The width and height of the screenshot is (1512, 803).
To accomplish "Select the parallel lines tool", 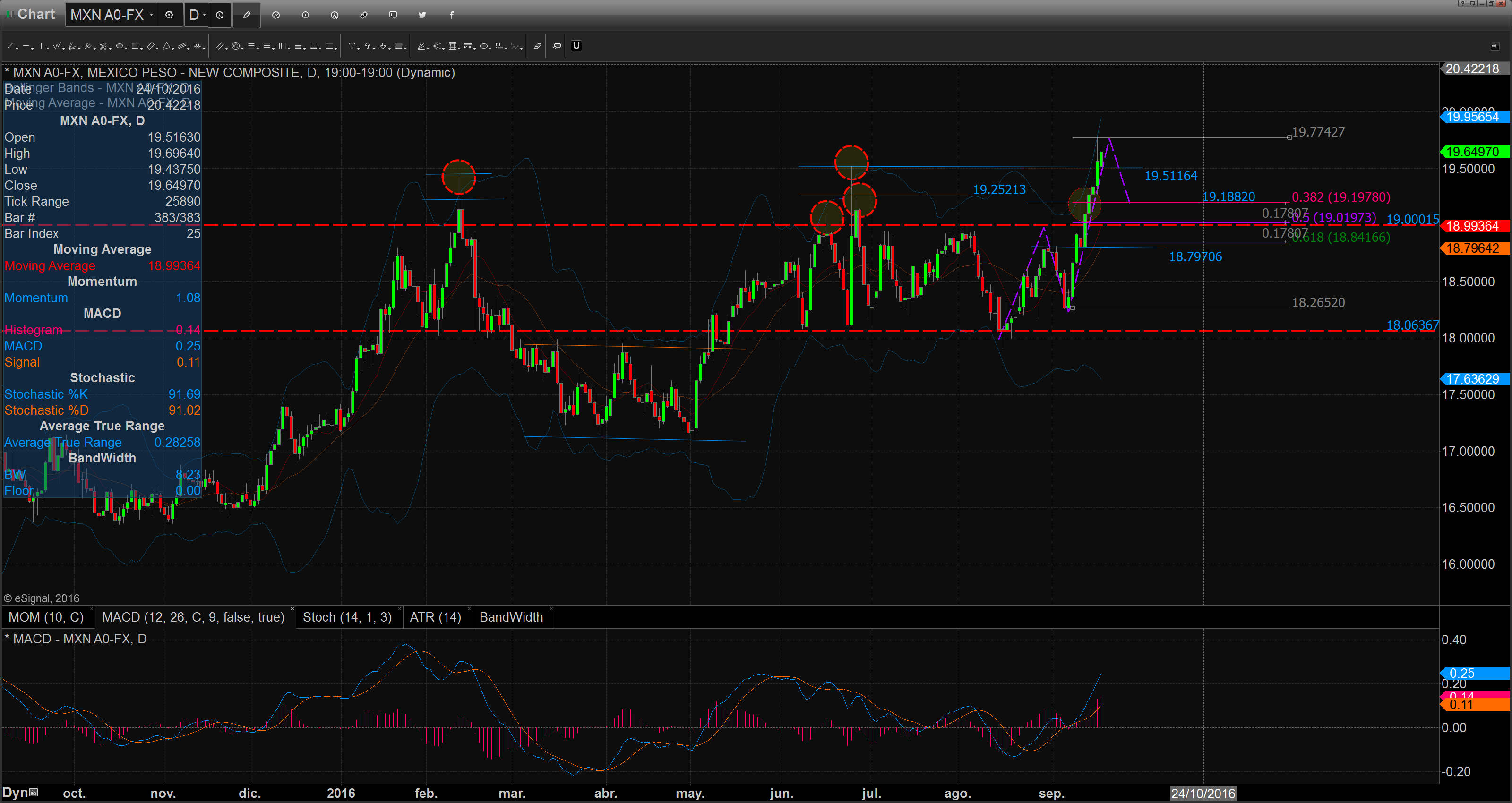I will (x=220, y=46).
